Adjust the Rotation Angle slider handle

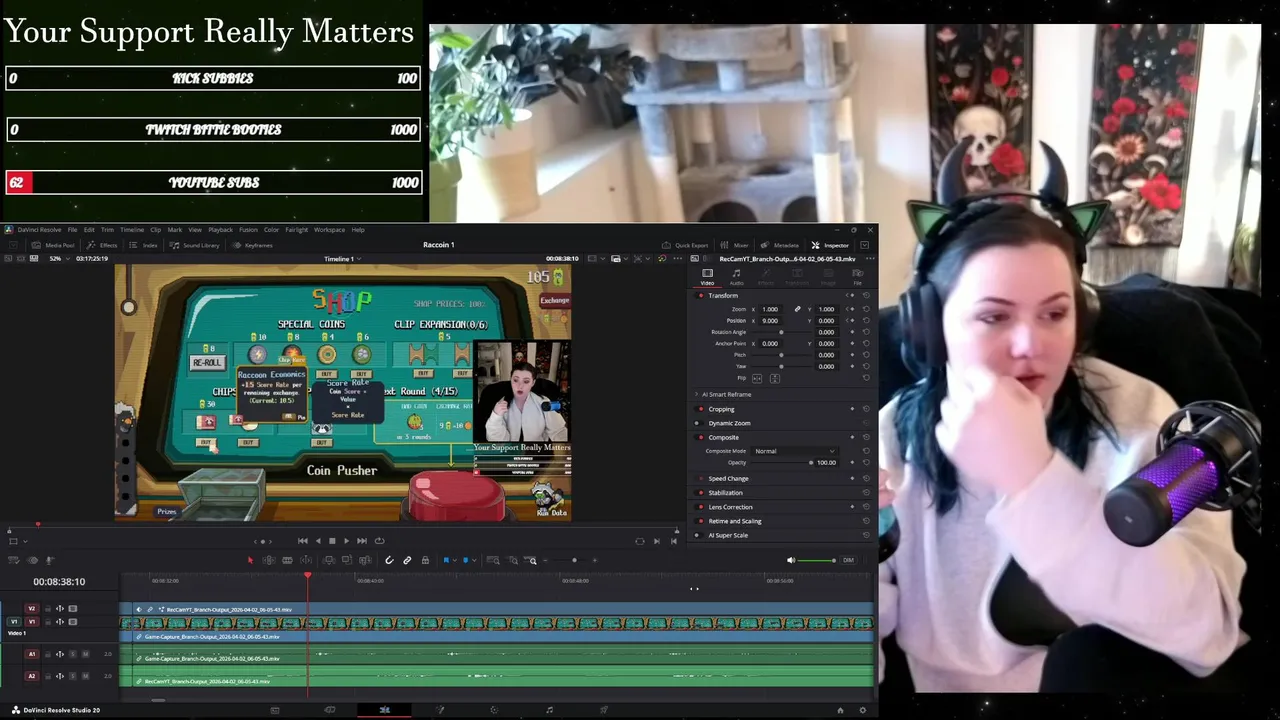781,332
